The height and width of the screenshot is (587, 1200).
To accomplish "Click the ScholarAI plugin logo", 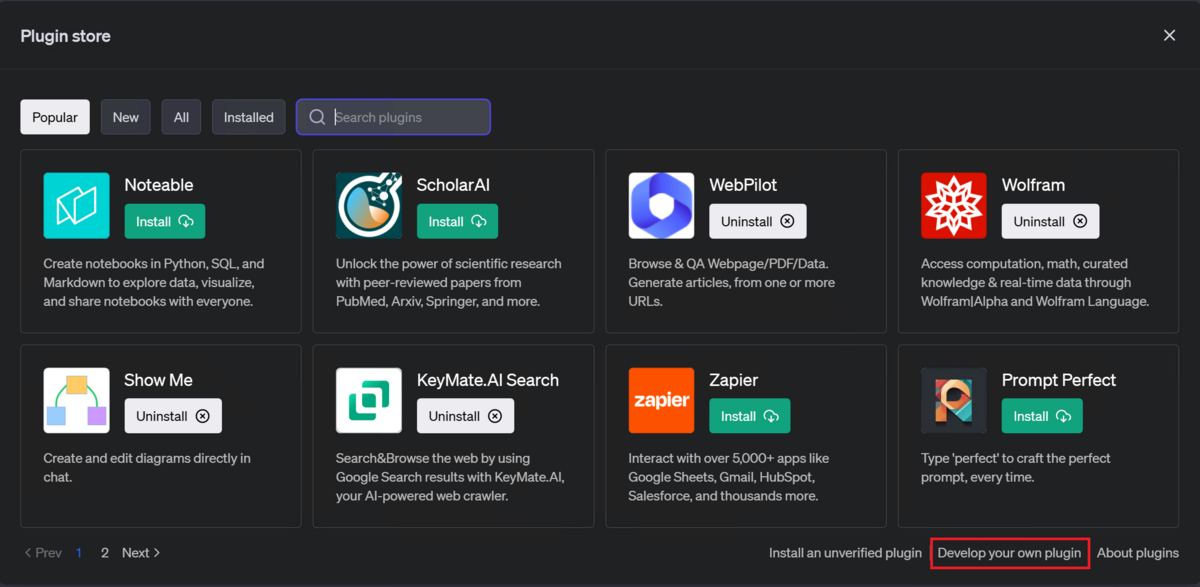I will click(x=369, y=205).
